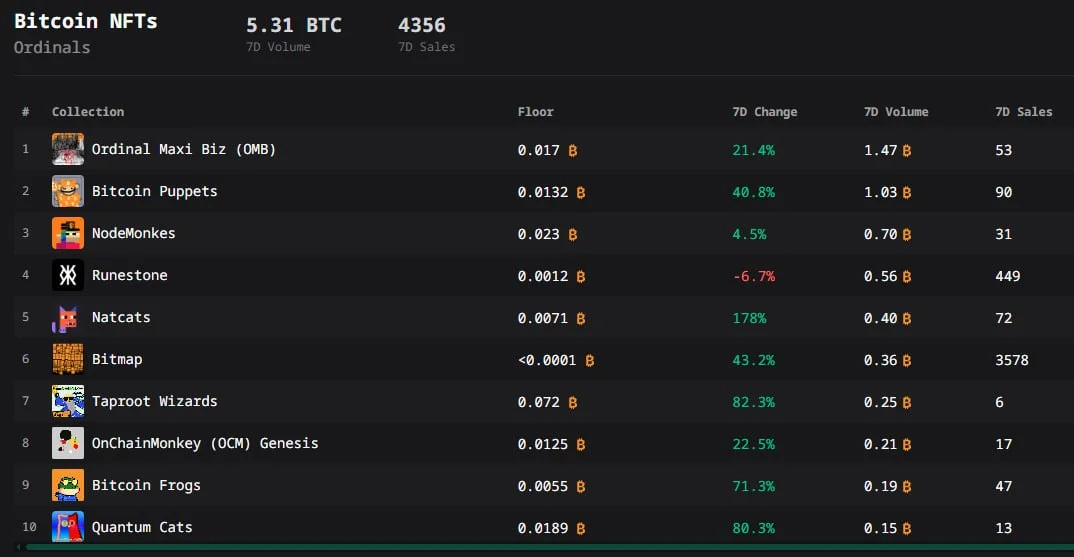The image size is (1074, 557).
Task: Open NodeMonkes collection name
Action: (134, 233)
